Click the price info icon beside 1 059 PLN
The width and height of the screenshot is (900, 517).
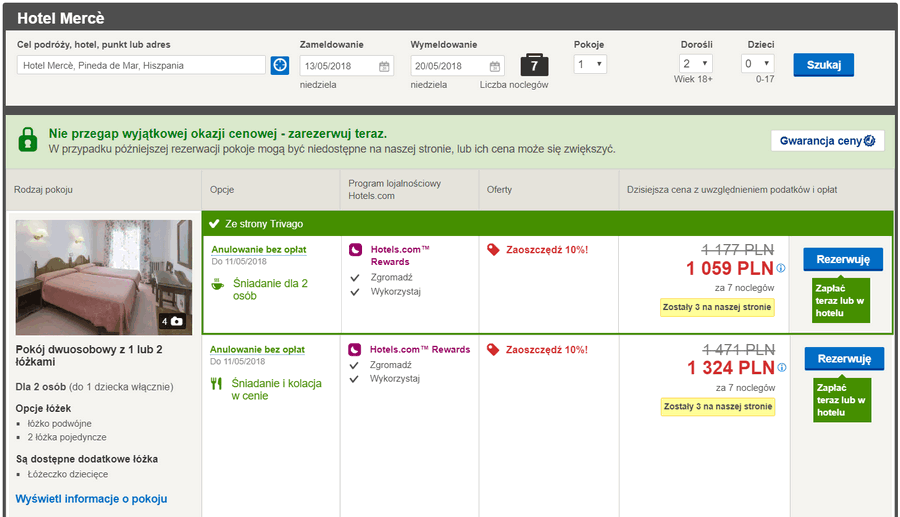[x=781, y=268]
